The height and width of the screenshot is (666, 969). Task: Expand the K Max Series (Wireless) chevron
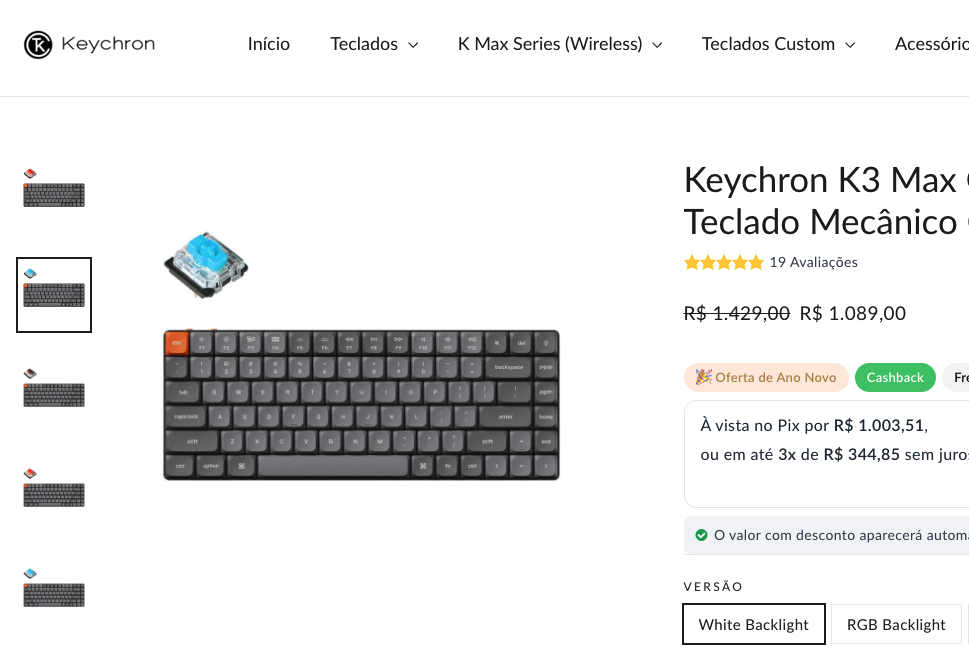coord(657,45)
